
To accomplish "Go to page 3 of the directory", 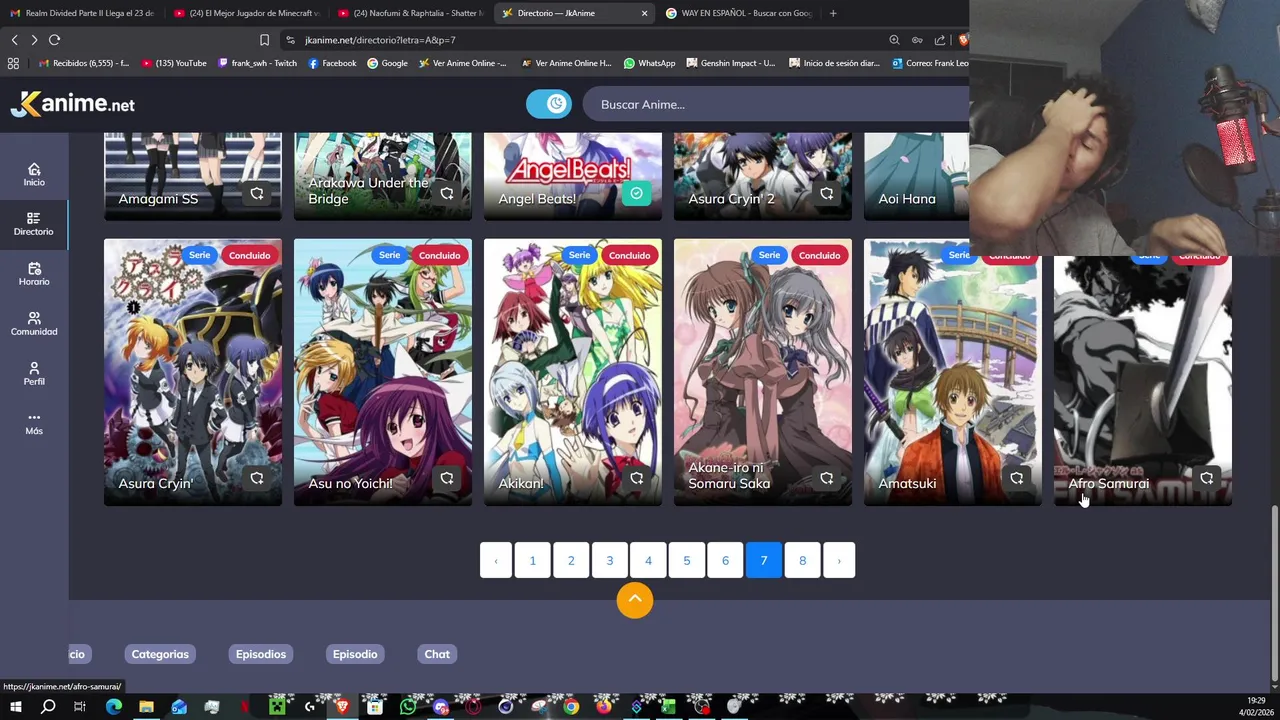I will tap(609, 561).
